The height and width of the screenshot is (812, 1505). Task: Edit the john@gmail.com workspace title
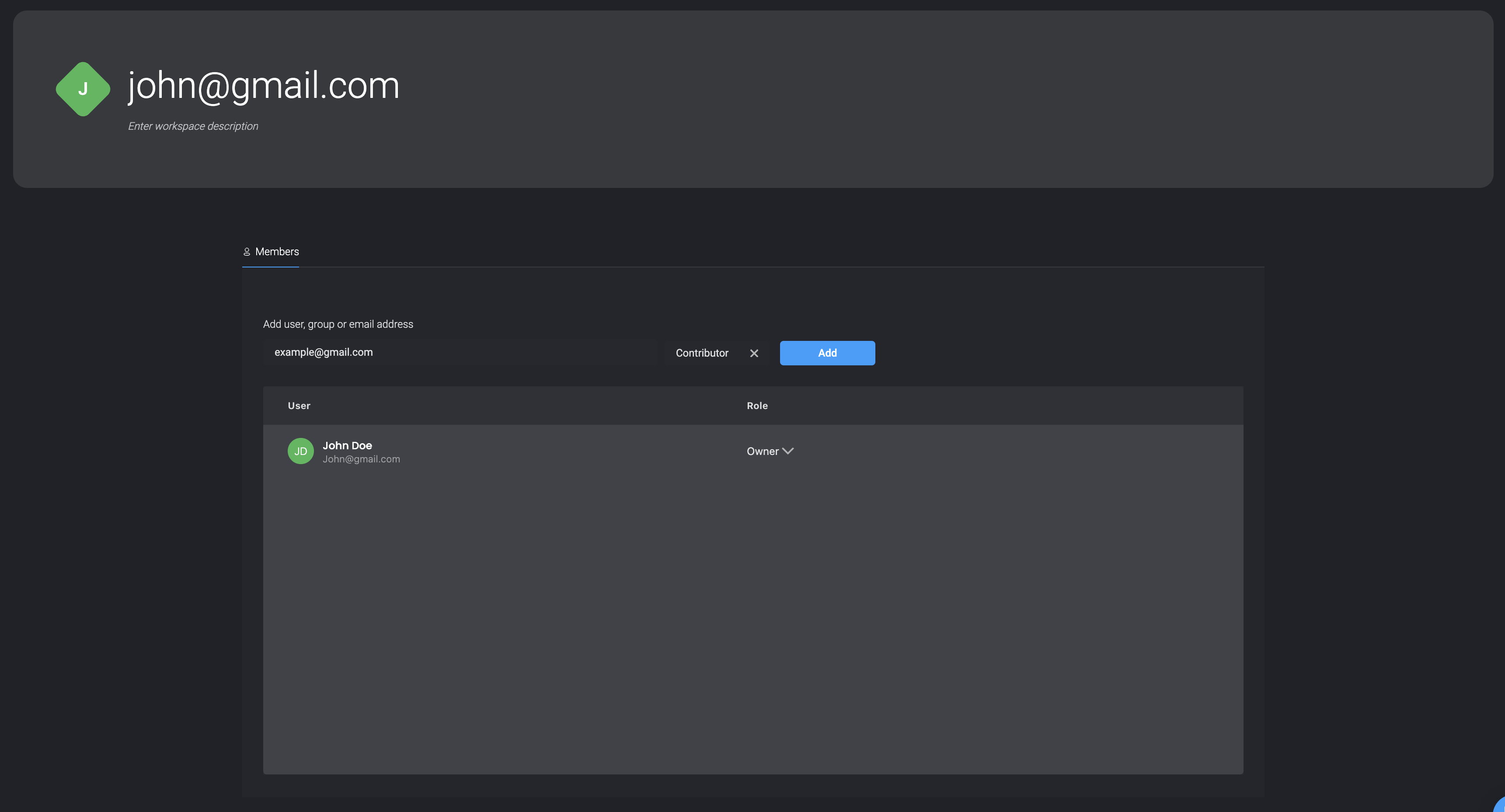tap(264, 86)
